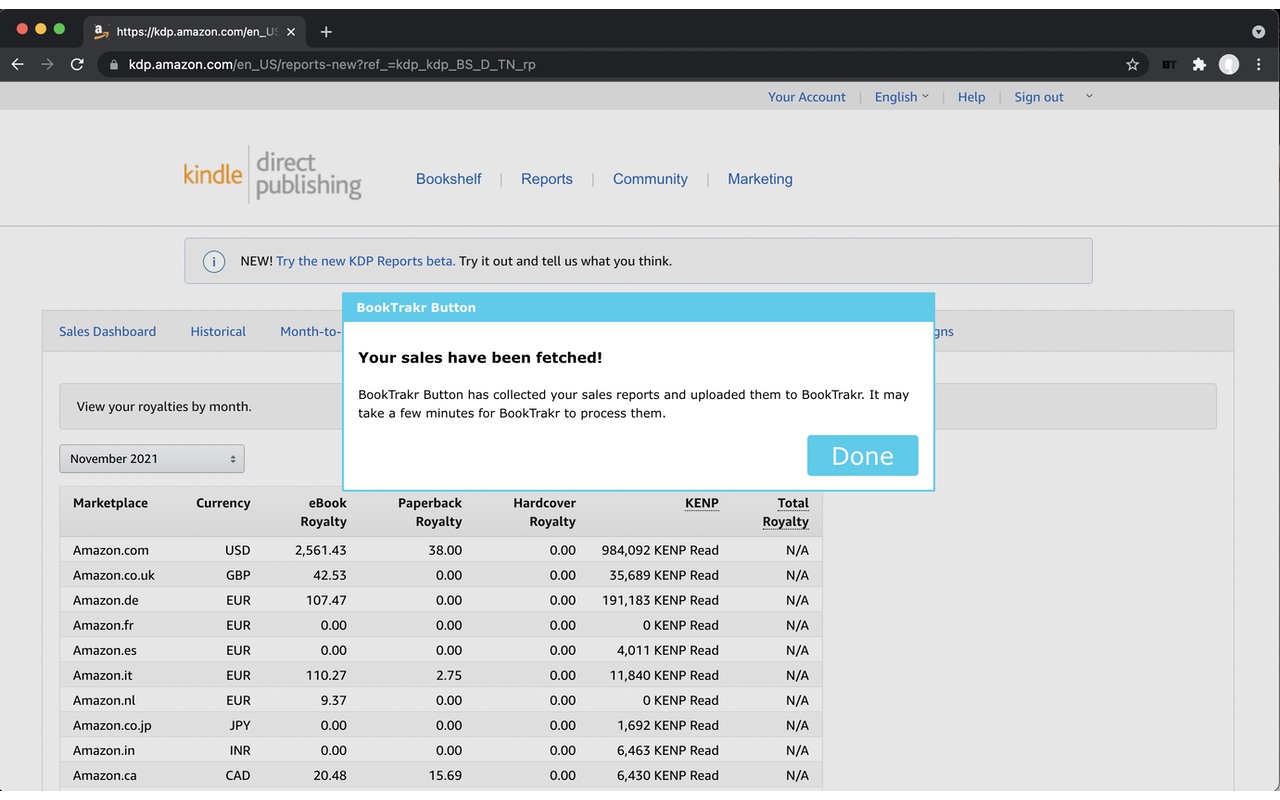
Task: Expand the chevron beside Sign out
Action: [1089, 96]
